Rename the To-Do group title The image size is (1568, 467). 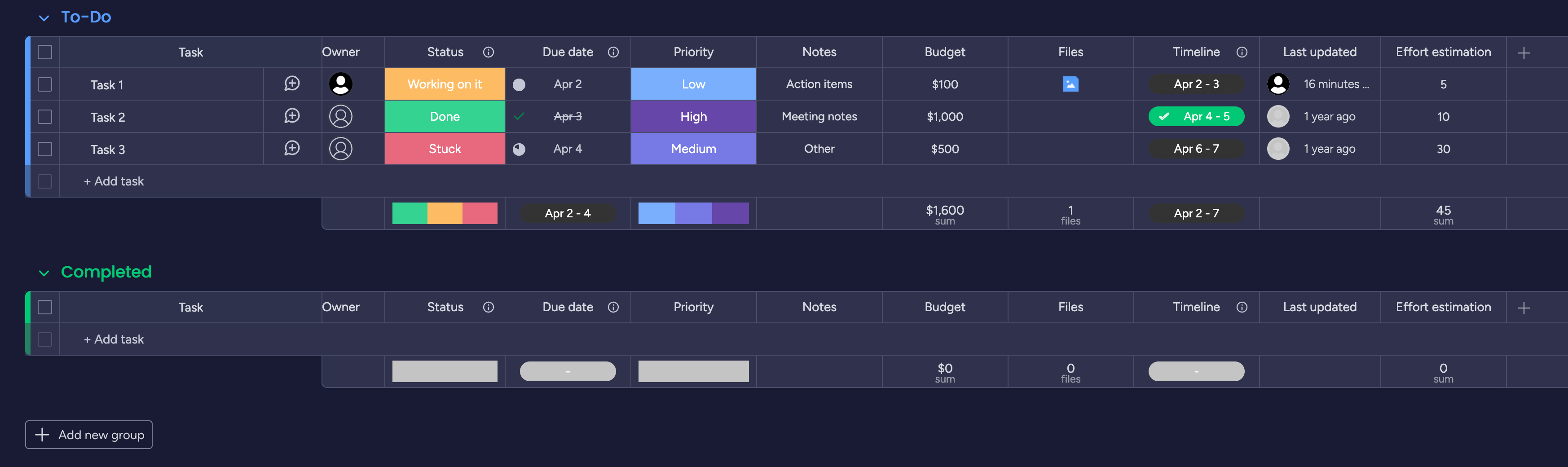[86, 17]
